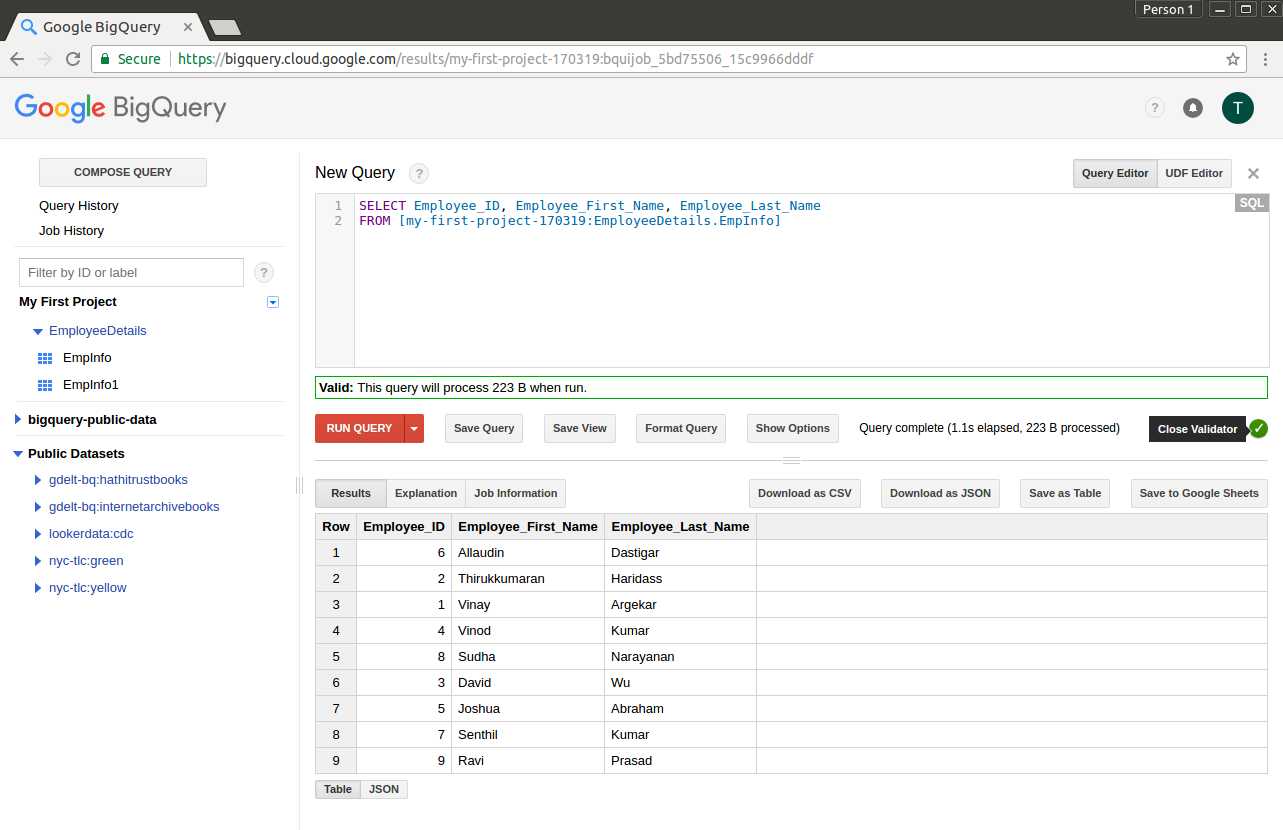
Task: Collapse the EmployeeDetails dataset
Action: point(38,331)
